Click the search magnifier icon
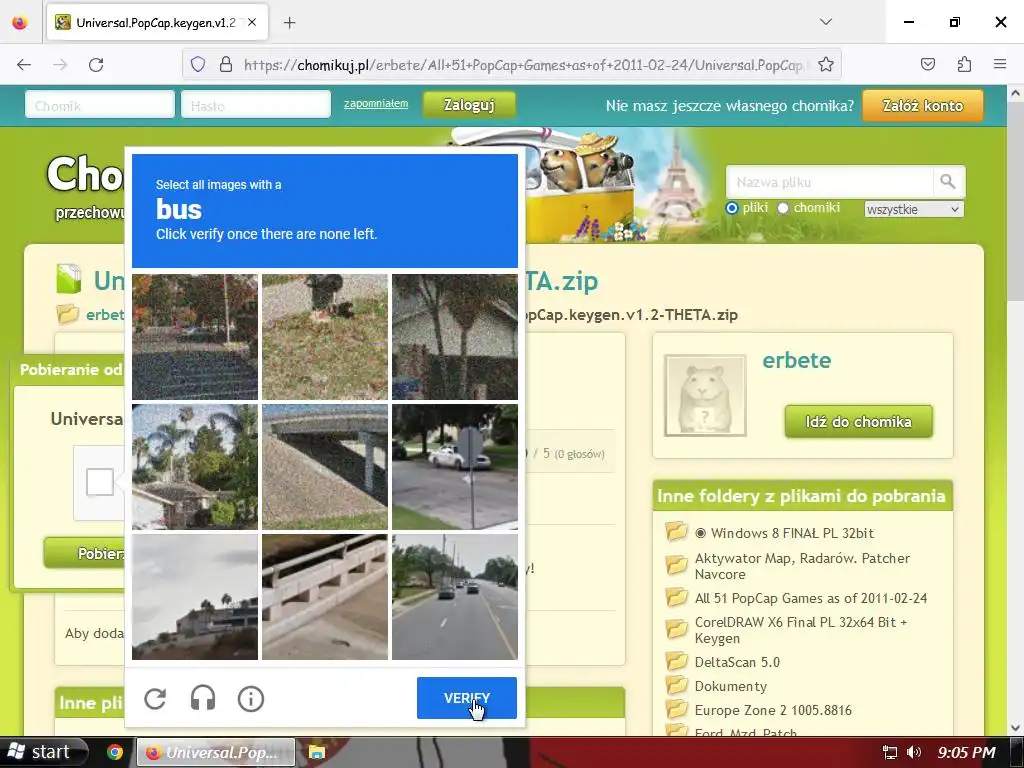 (948, 182)
